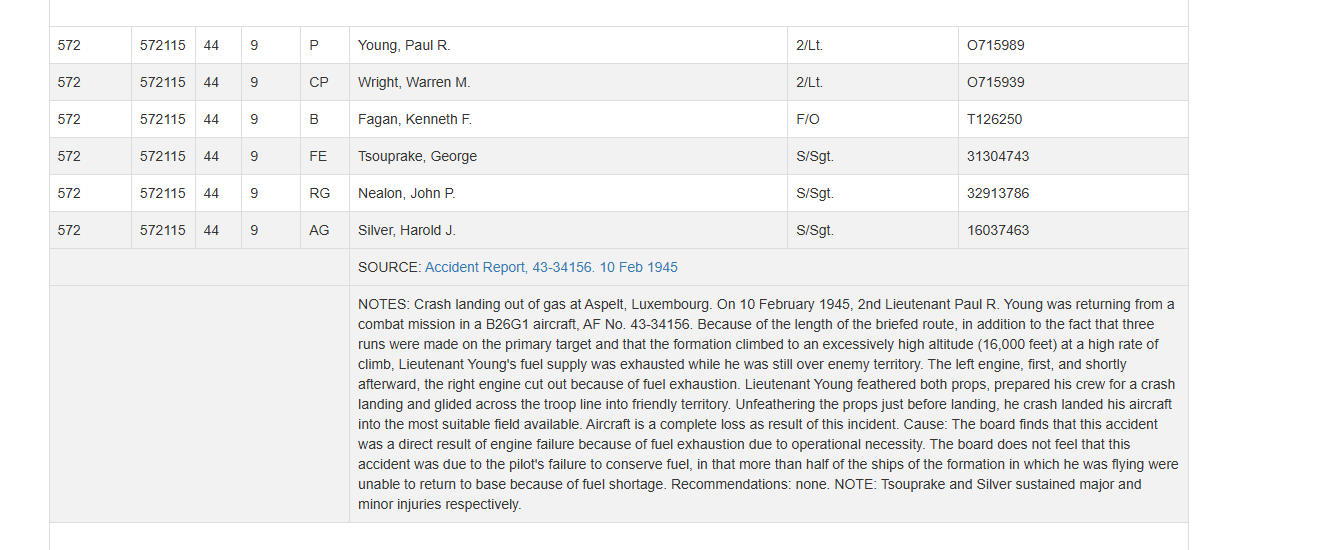Click the F/O rank cell
1323x550 pixels.
pyautogui.click(x=808, y=119)
